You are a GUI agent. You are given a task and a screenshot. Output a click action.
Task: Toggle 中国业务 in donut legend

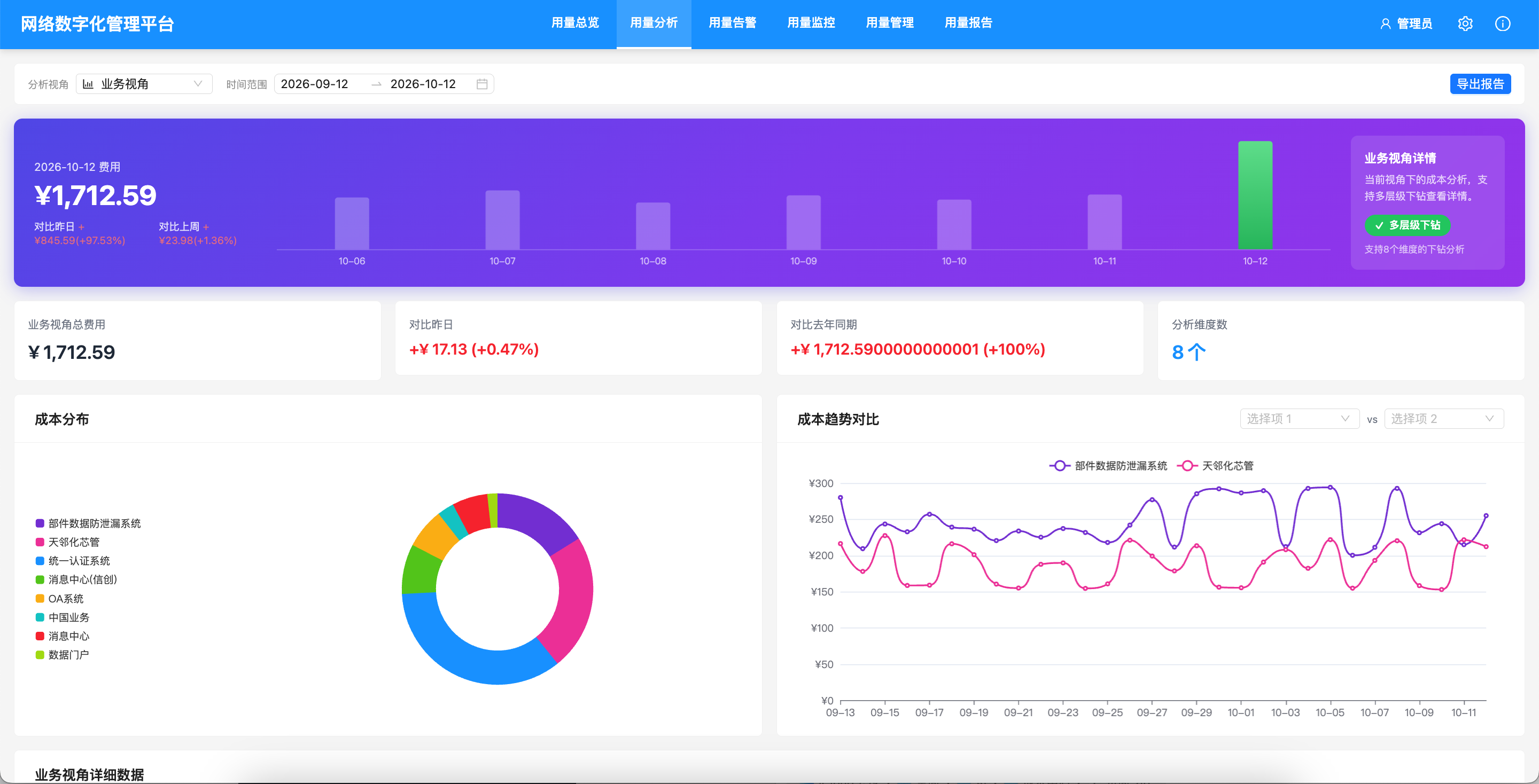click(x=62, y=617)
